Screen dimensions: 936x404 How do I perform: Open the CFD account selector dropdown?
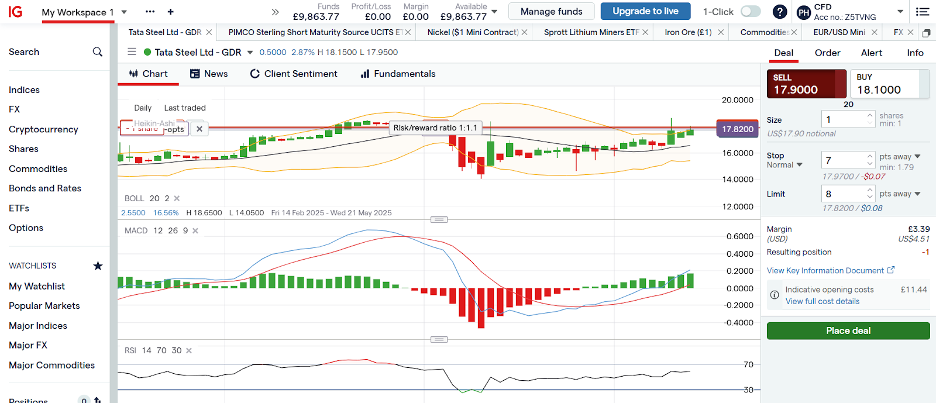(900, 11)
